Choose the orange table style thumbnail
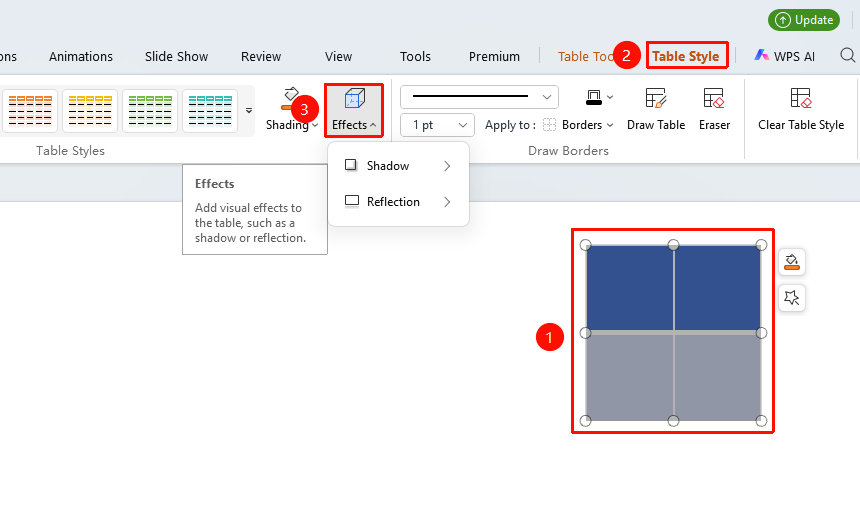The width and height of the screenshot is (860, 517). [x=30, y=111]
